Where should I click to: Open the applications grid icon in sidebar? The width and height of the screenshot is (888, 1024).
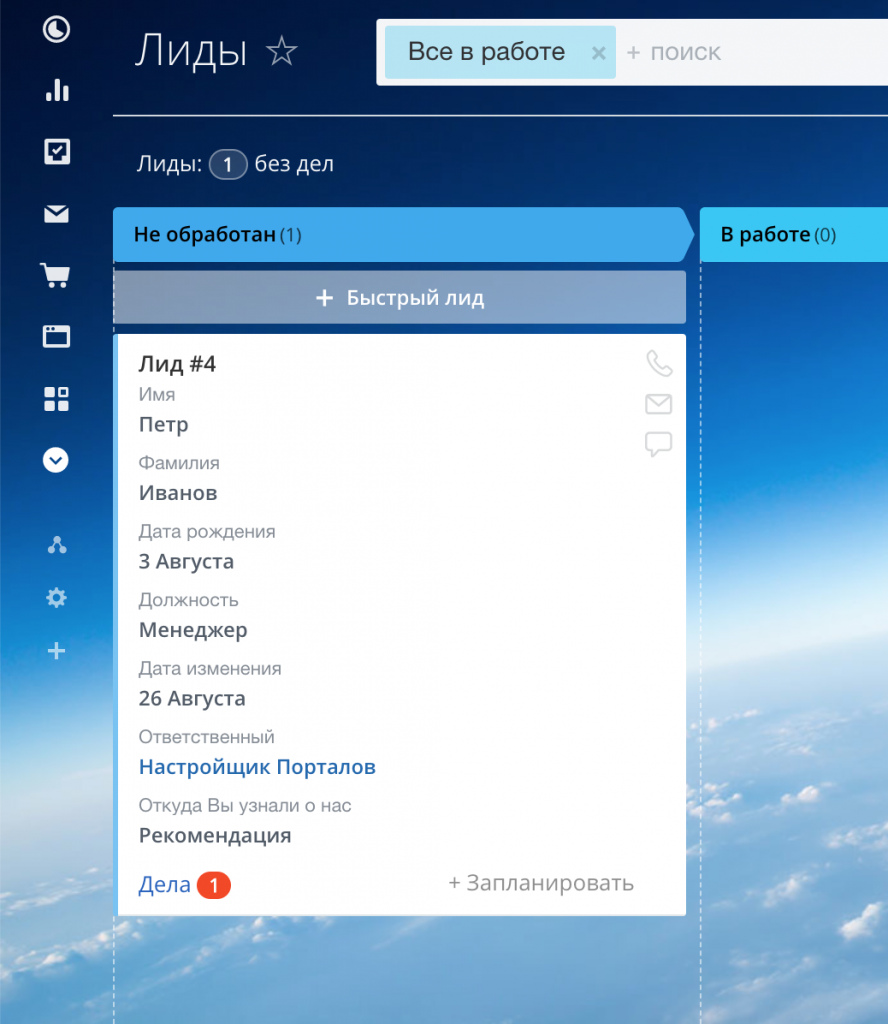coord(57,399)
